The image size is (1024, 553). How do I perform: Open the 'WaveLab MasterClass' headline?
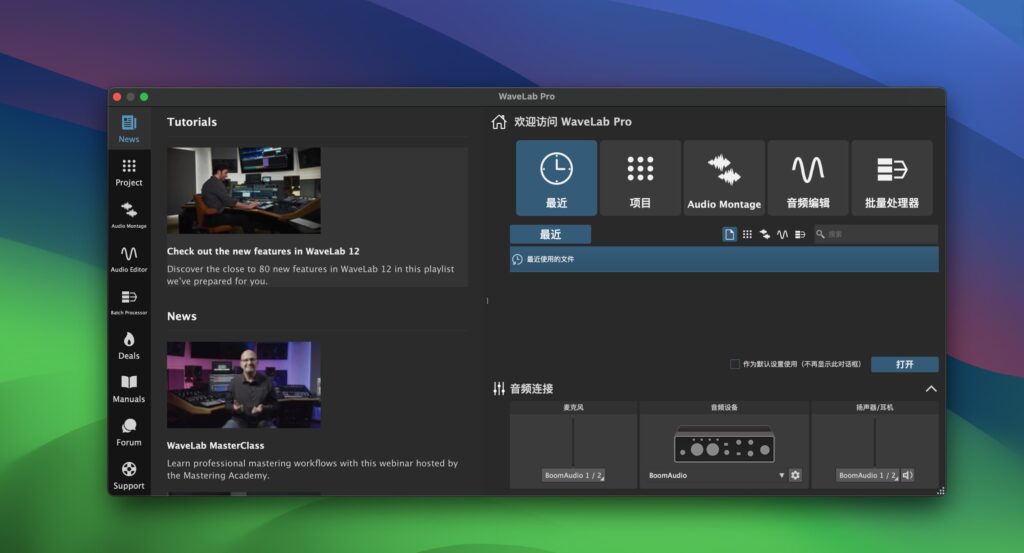(216, 446)
